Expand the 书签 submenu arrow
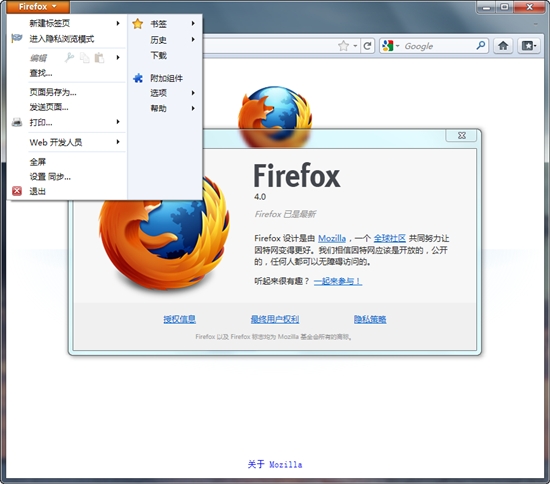550x484 pixels. [x=193, y=23]
